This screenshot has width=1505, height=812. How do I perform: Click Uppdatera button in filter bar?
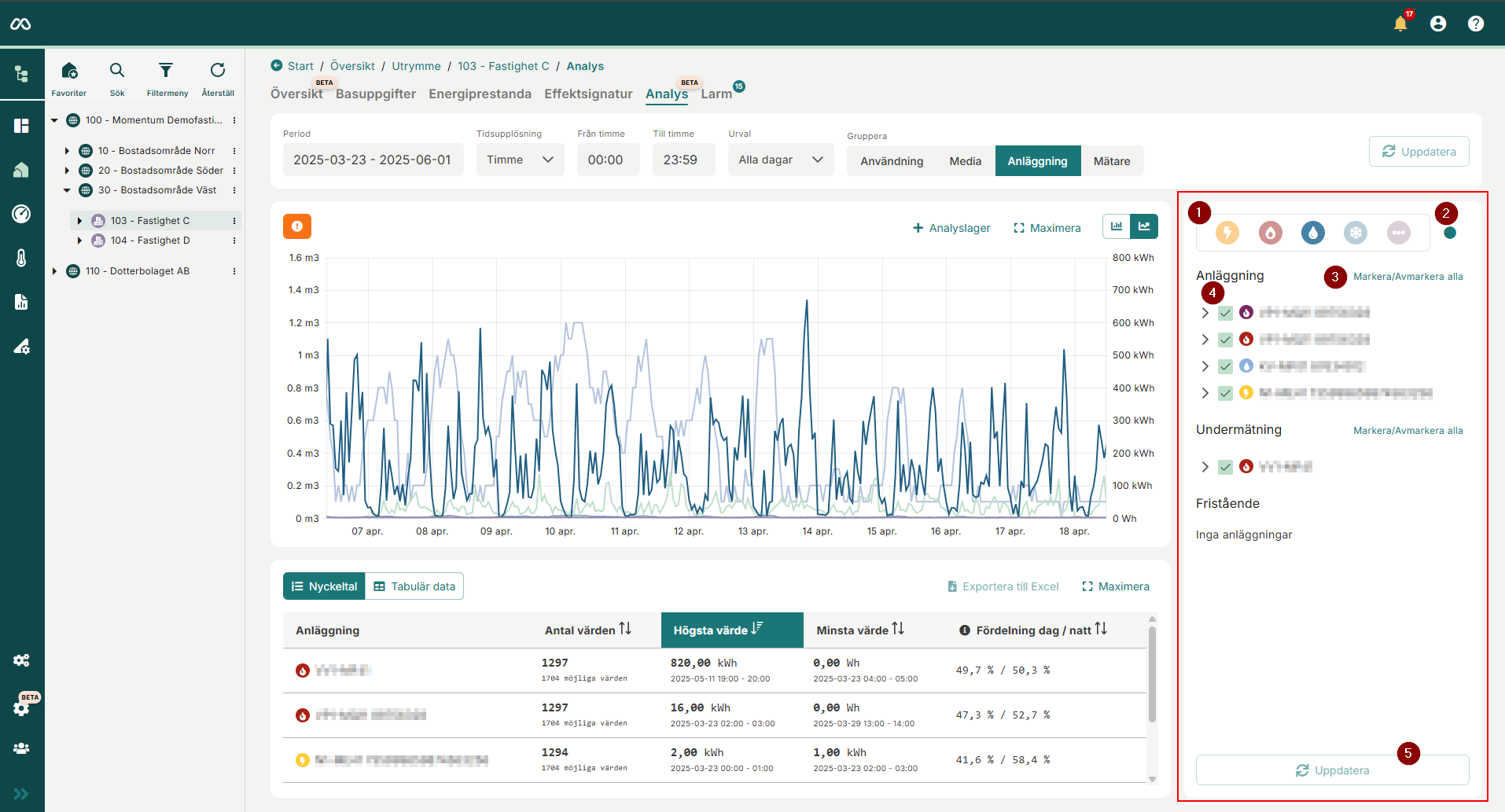tap(1419, 152)
